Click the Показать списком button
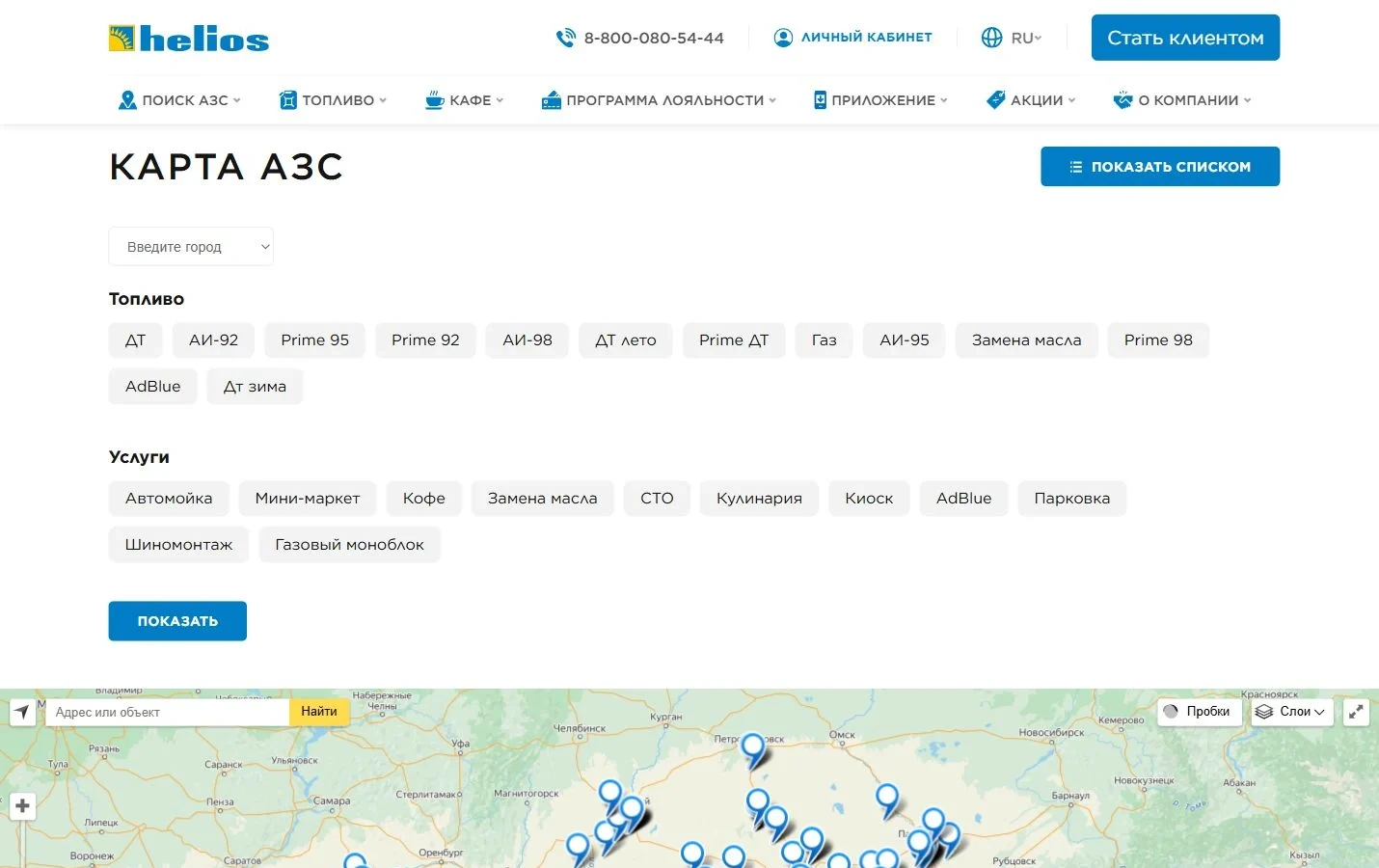The image size is (1379, 868). click(1160, 167)
